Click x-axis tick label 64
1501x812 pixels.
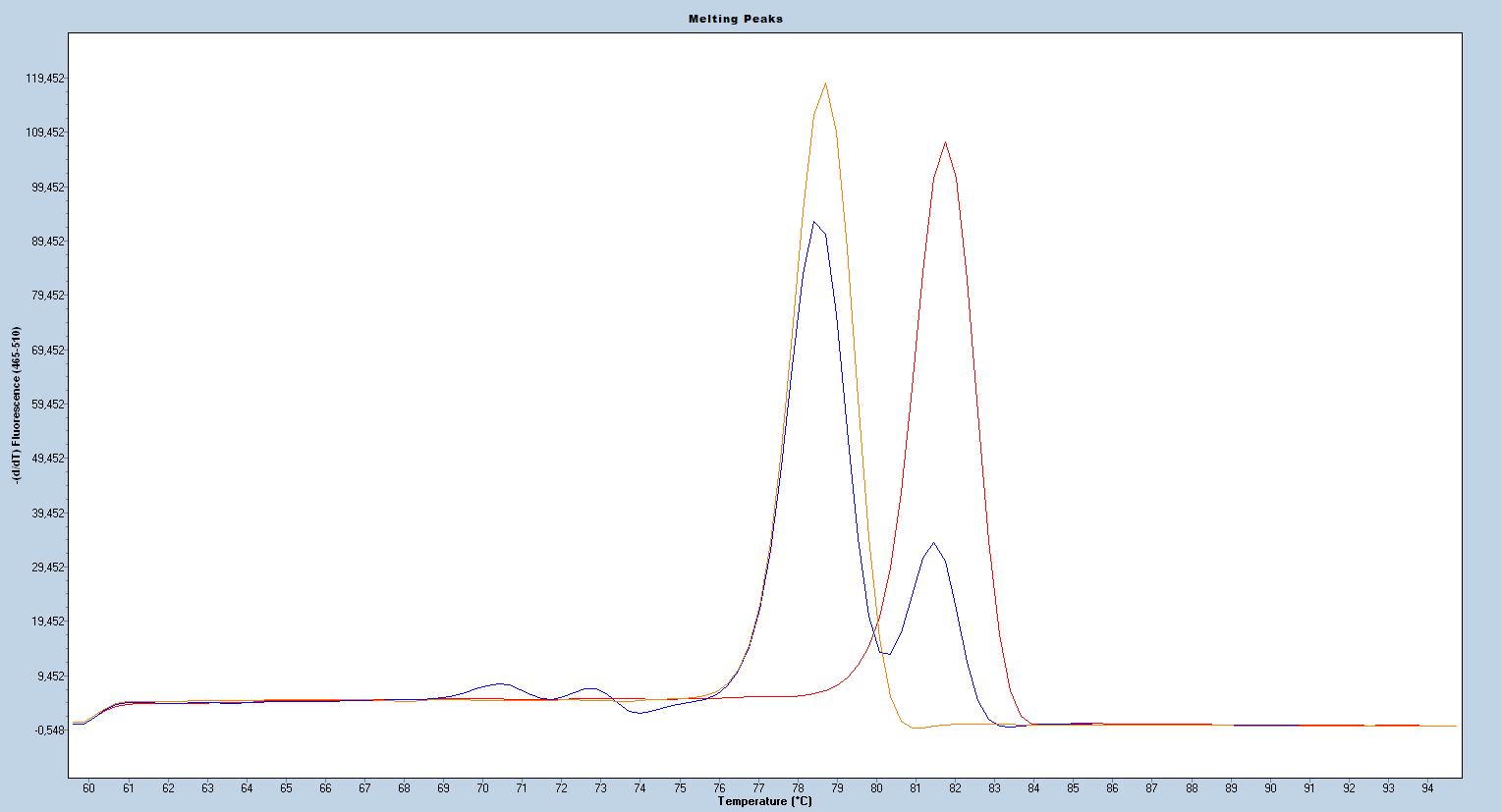(247, 788)
